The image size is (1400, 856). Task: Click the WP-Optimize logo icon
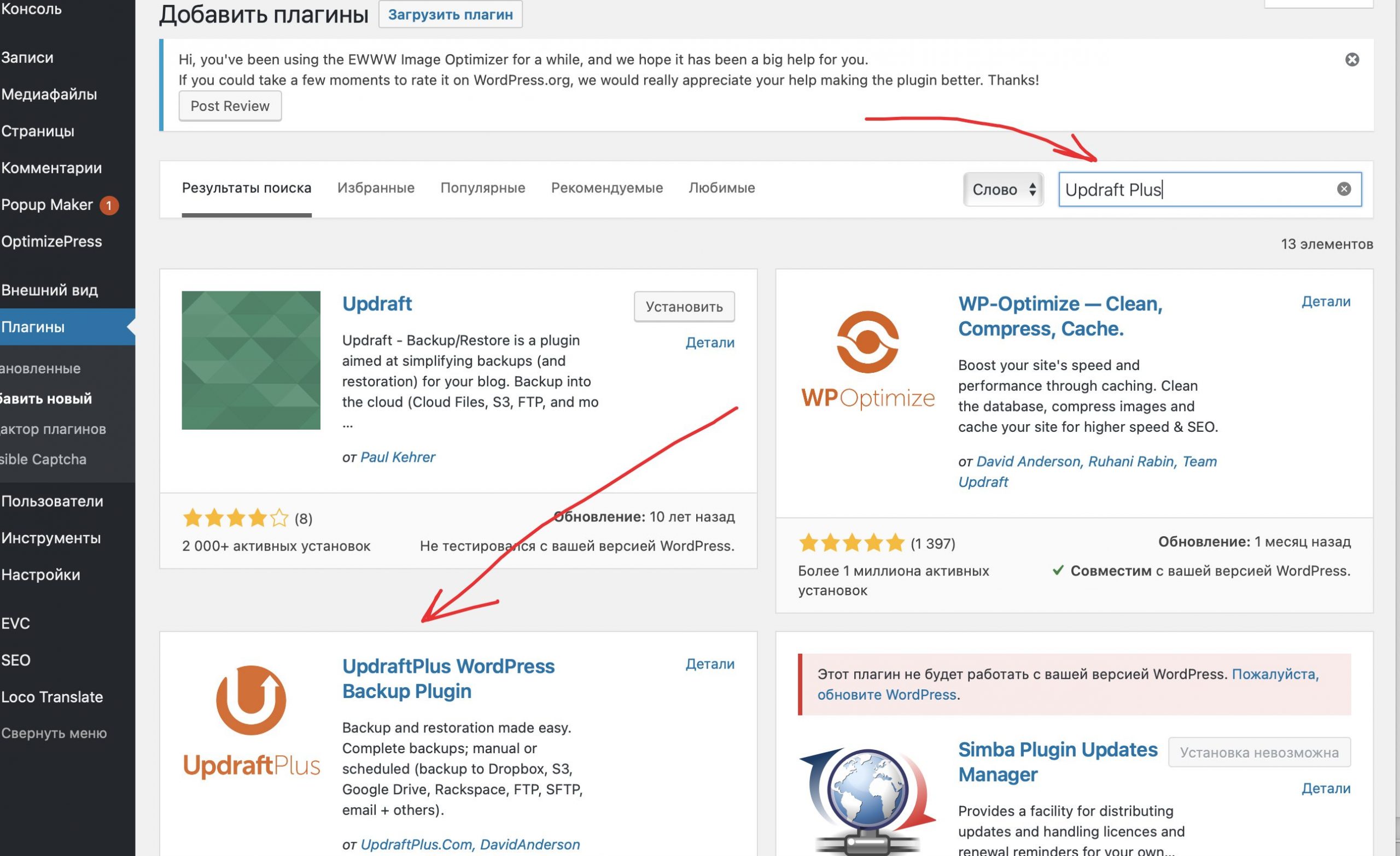[867, 359]
